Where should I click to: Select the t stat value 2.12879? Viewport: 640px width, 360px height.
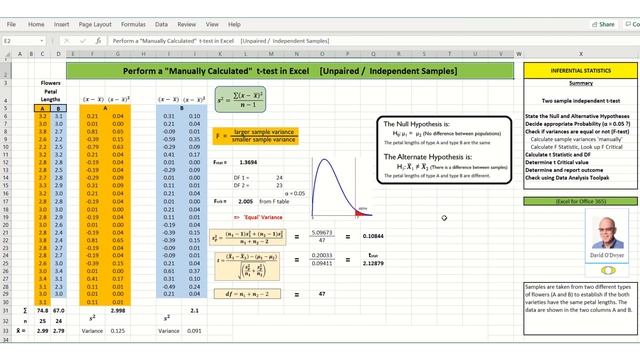pyautogui.click(x=373, y=263)
